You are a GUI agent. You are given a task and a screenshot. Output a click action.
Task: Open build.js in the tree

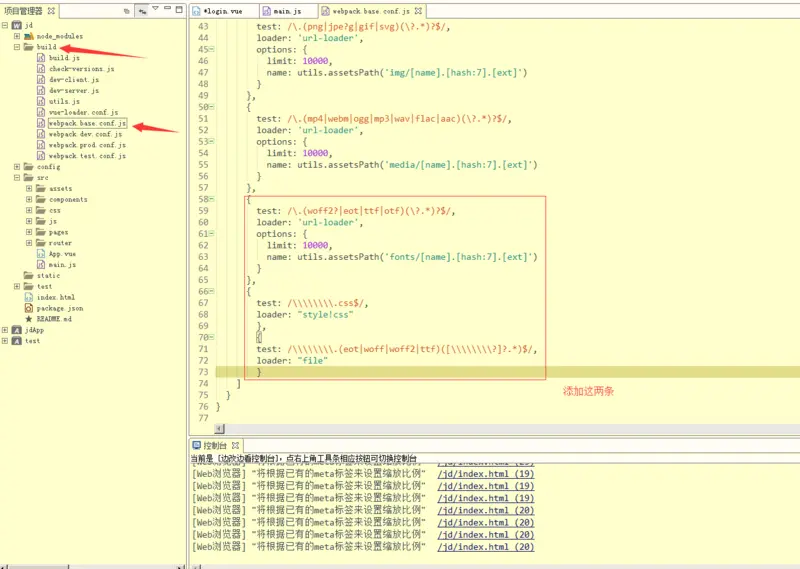click(64, 58)
